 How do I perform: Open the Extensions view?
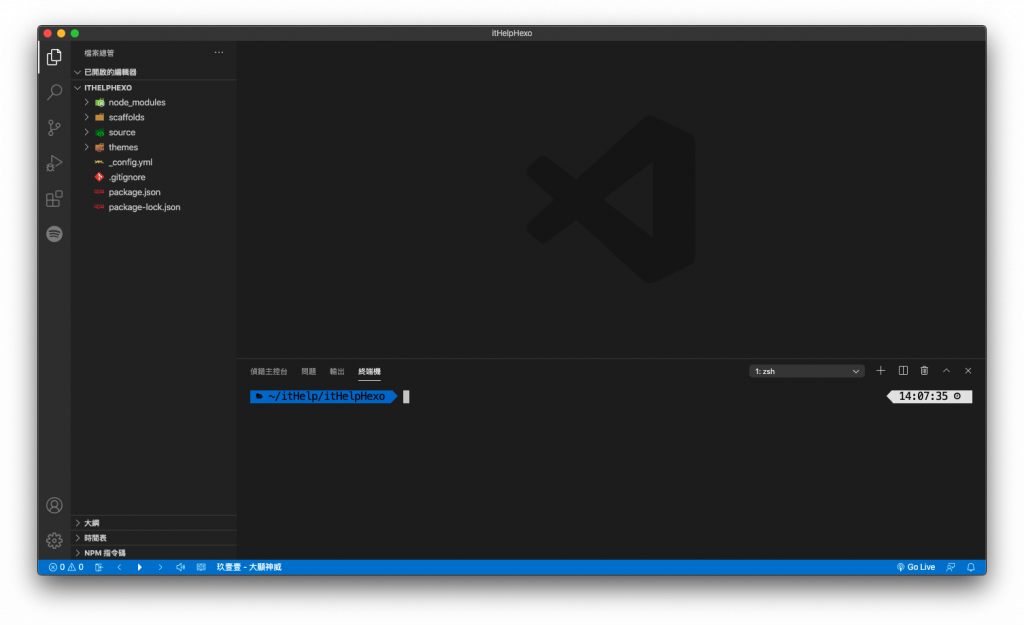54,199
